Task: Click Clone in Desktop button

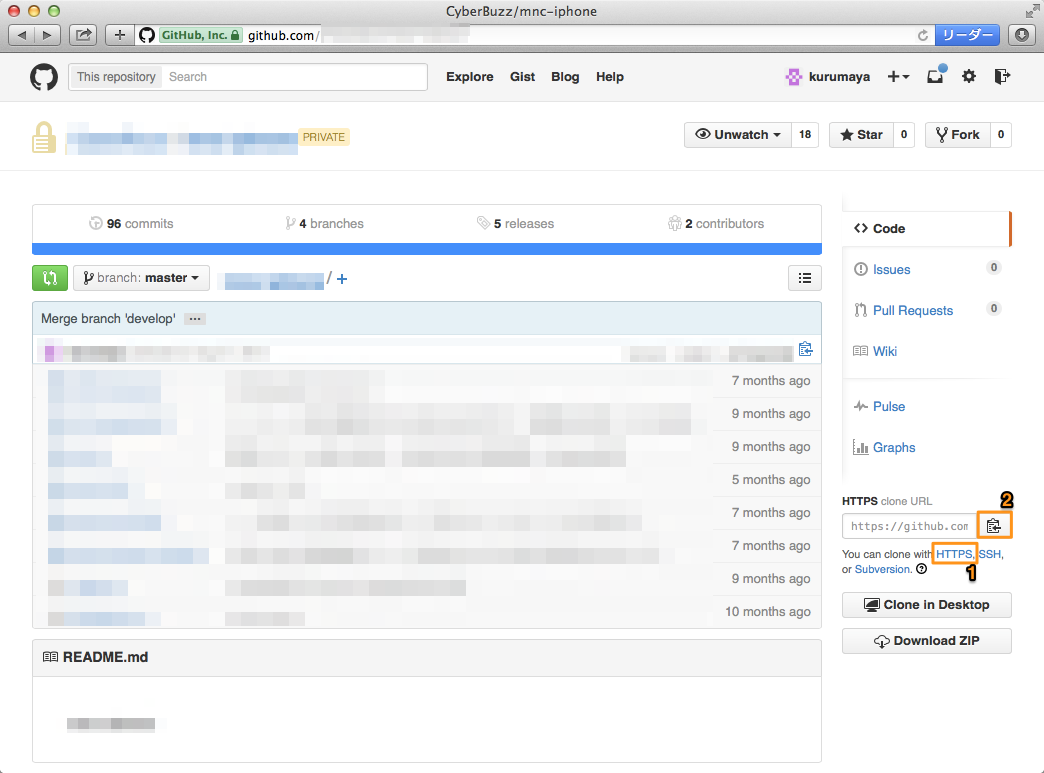Action: [927, 605]
